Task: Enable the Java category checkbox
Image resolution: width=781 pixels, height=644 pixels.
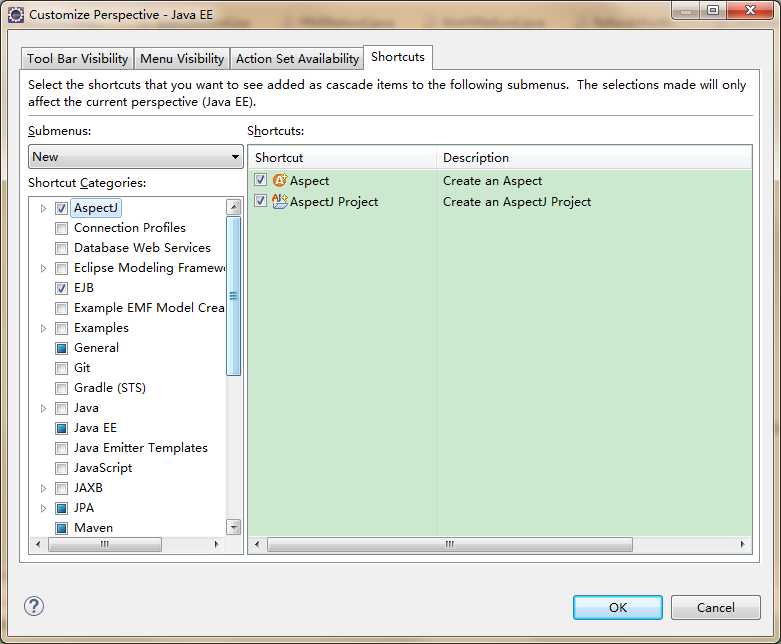Action: (61, 408)
